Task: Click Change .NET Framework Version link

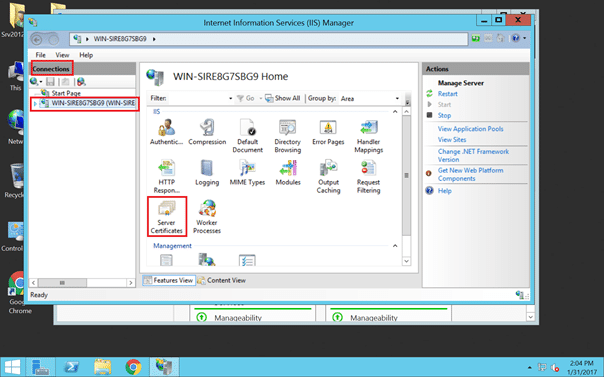Action: tap(473, 155)
